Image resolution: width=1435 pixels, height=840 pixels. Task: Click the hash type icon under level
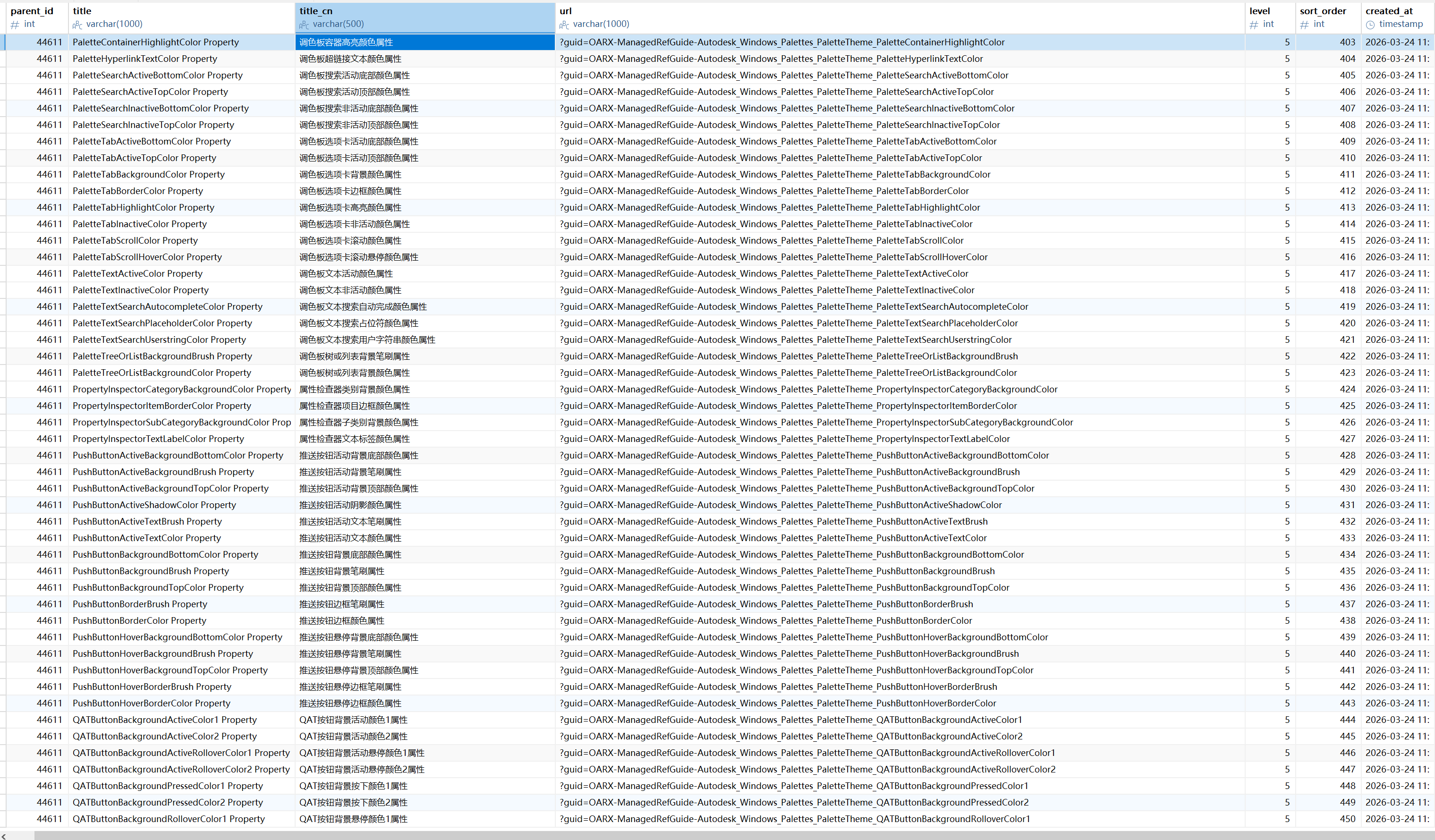1254,25
